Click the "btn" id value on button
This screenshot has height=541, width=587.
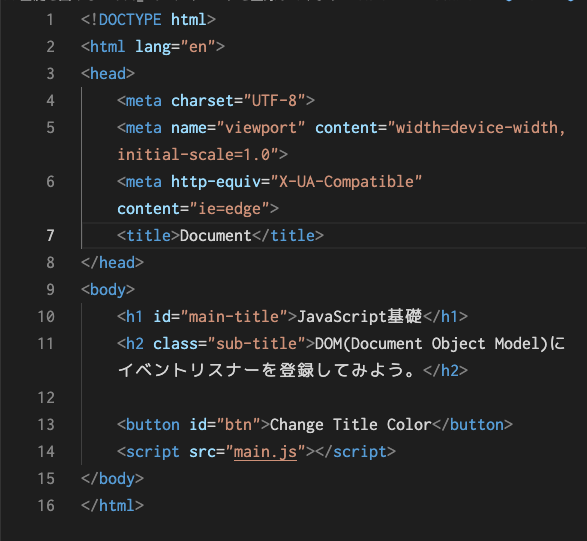238,425
